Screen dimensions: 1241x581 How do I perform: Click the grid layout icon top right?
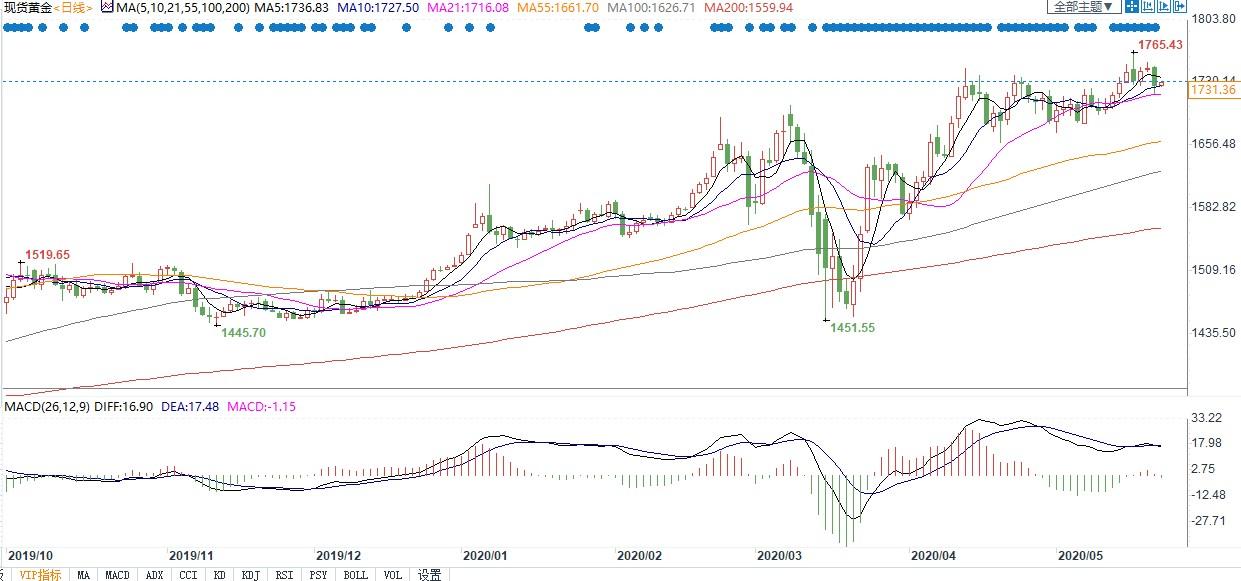(1132, 6)
